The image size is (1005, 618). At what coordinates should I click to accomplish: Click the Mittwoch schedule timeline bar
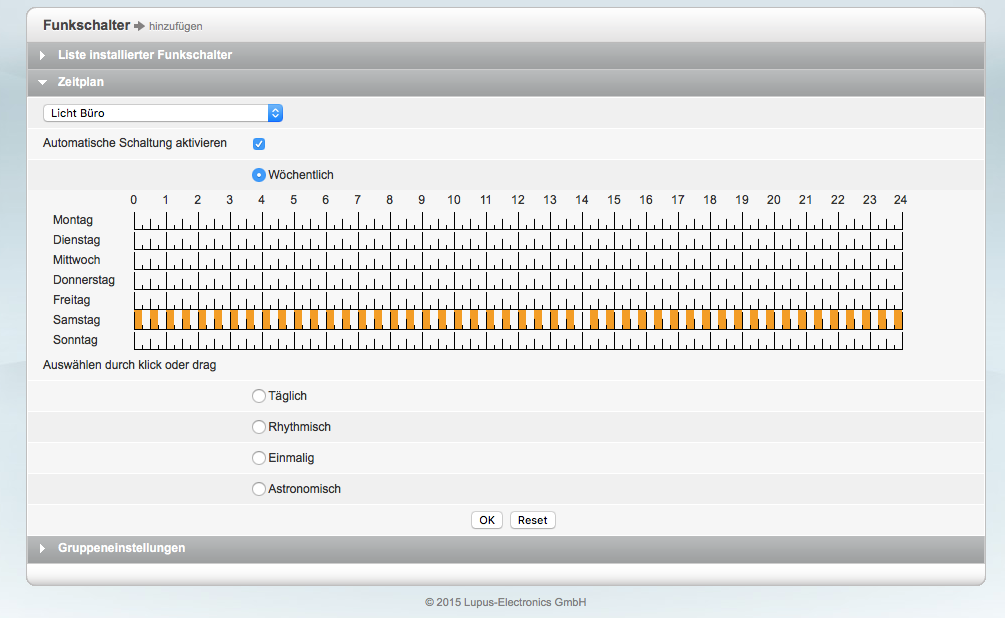coord(518,261)
